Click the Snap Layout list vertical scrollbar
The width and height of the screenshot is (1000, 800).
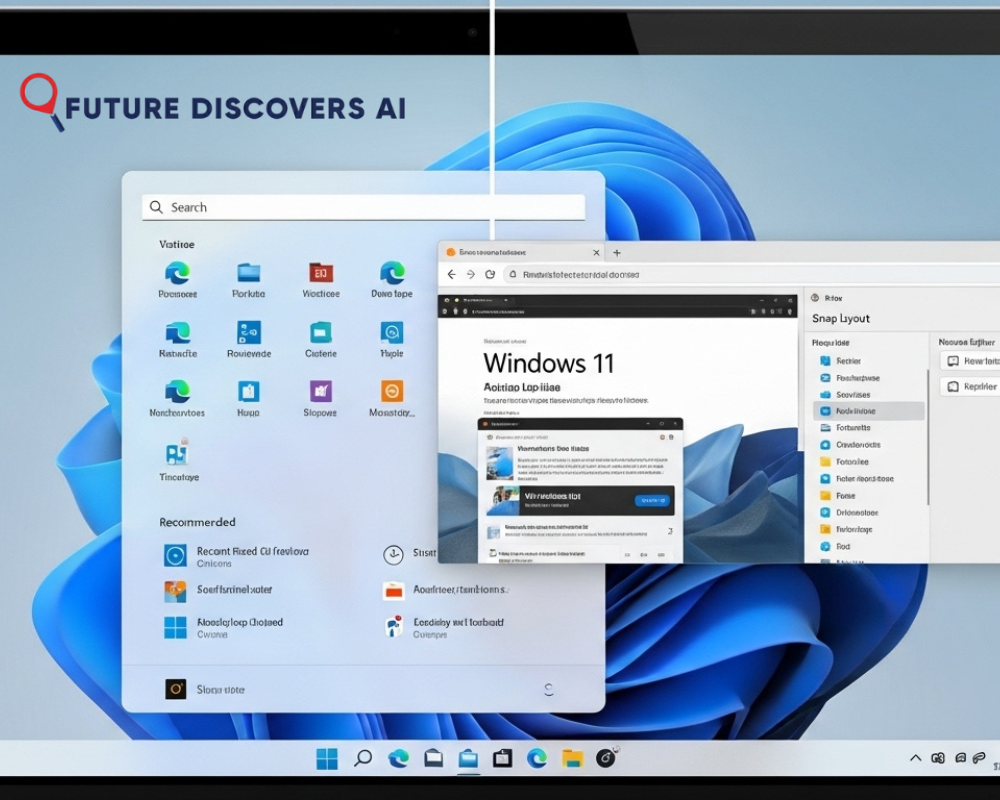click(928, 440)
